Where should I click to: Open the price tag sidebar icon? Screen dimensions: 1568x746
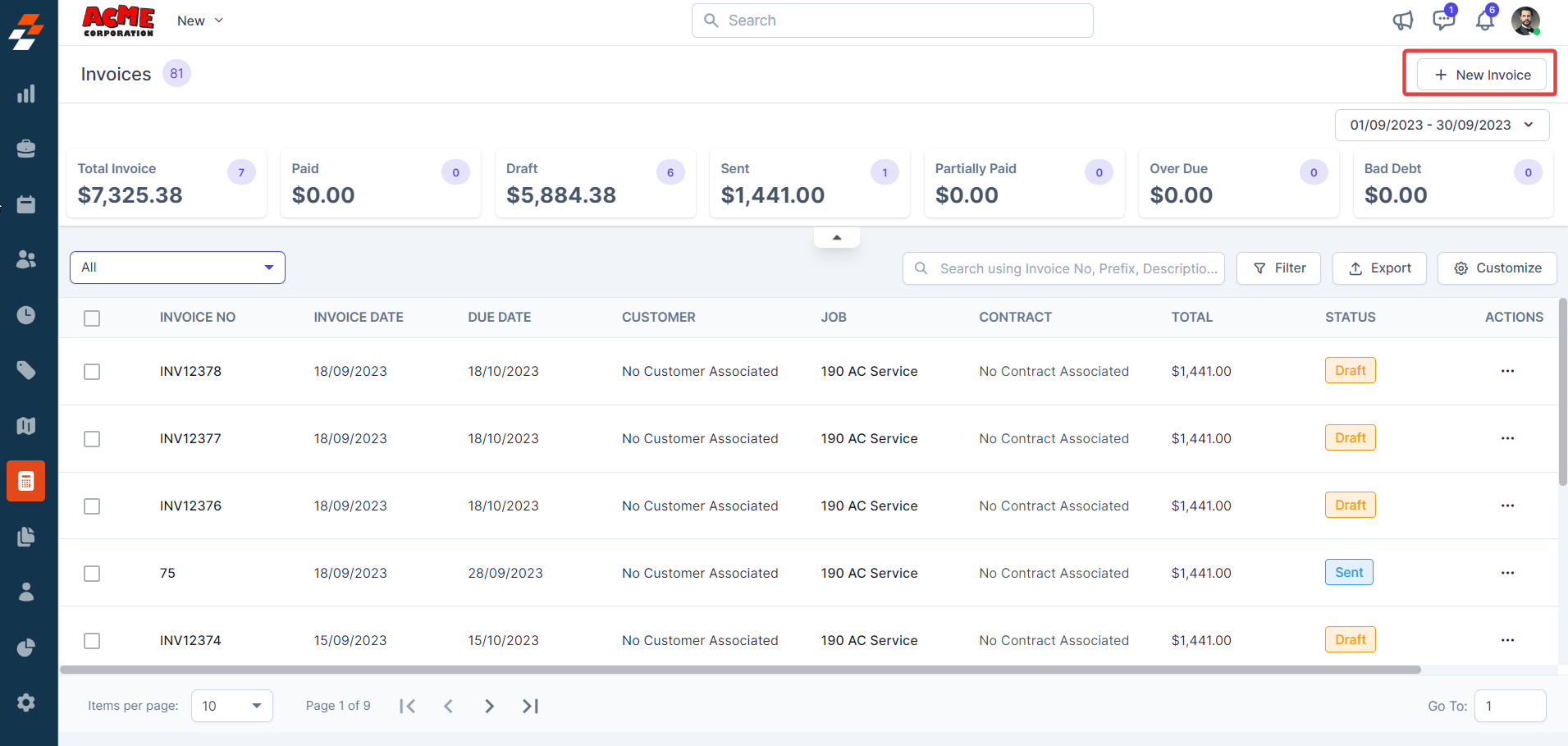[x=26, y=370]
